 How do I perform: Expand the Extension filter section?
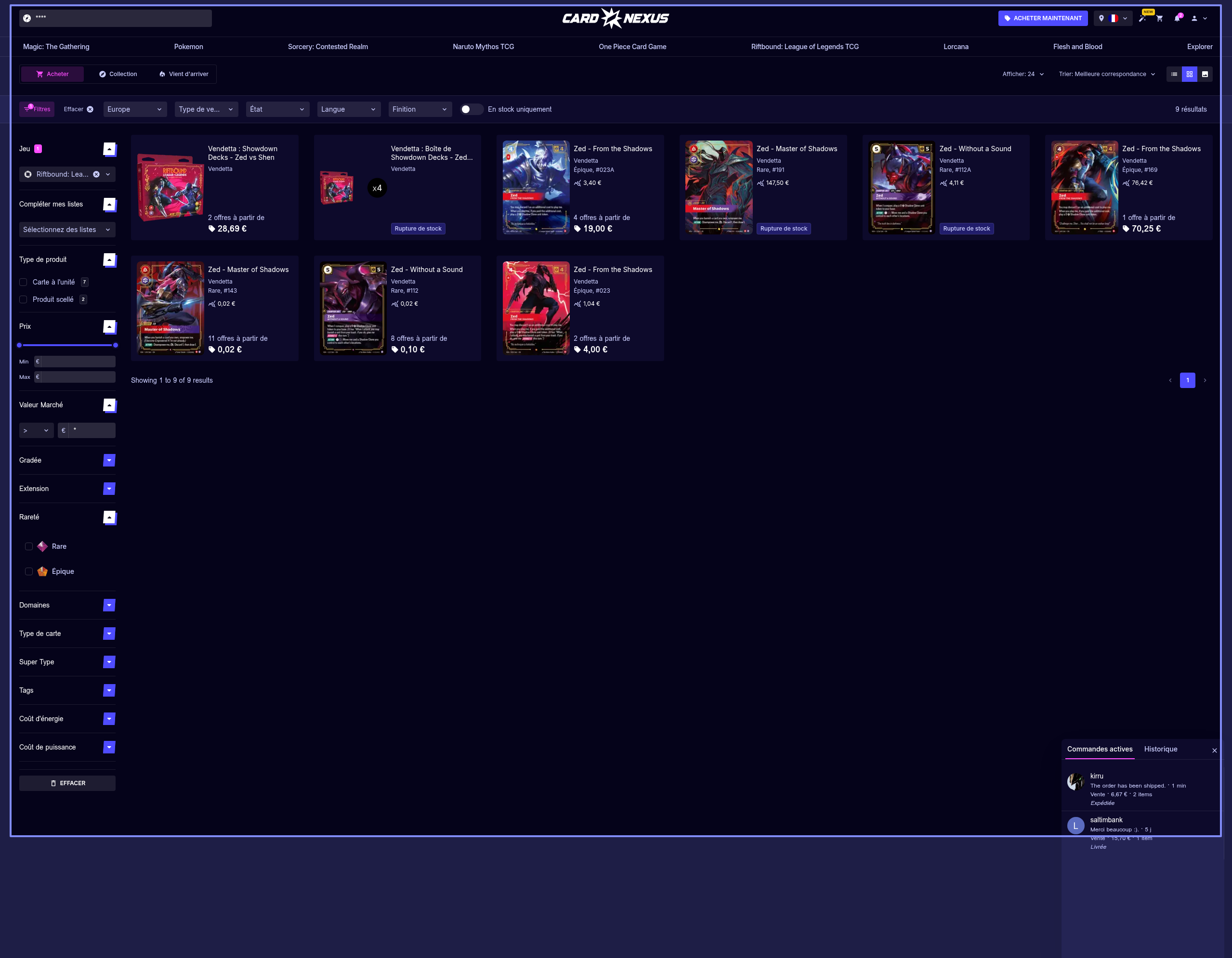pyautogui.click(x=109, y=488)
